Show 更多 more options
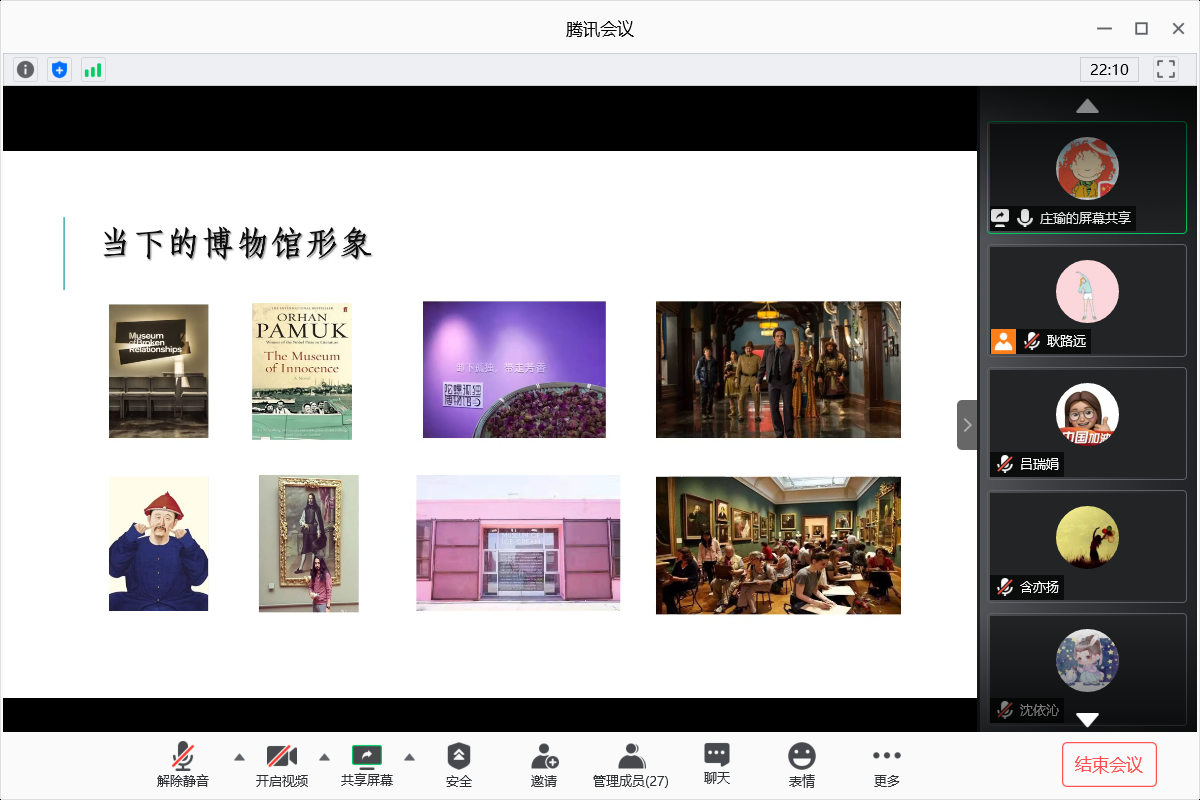Screen dimensions: 1200x800 (x=886, y=765)
